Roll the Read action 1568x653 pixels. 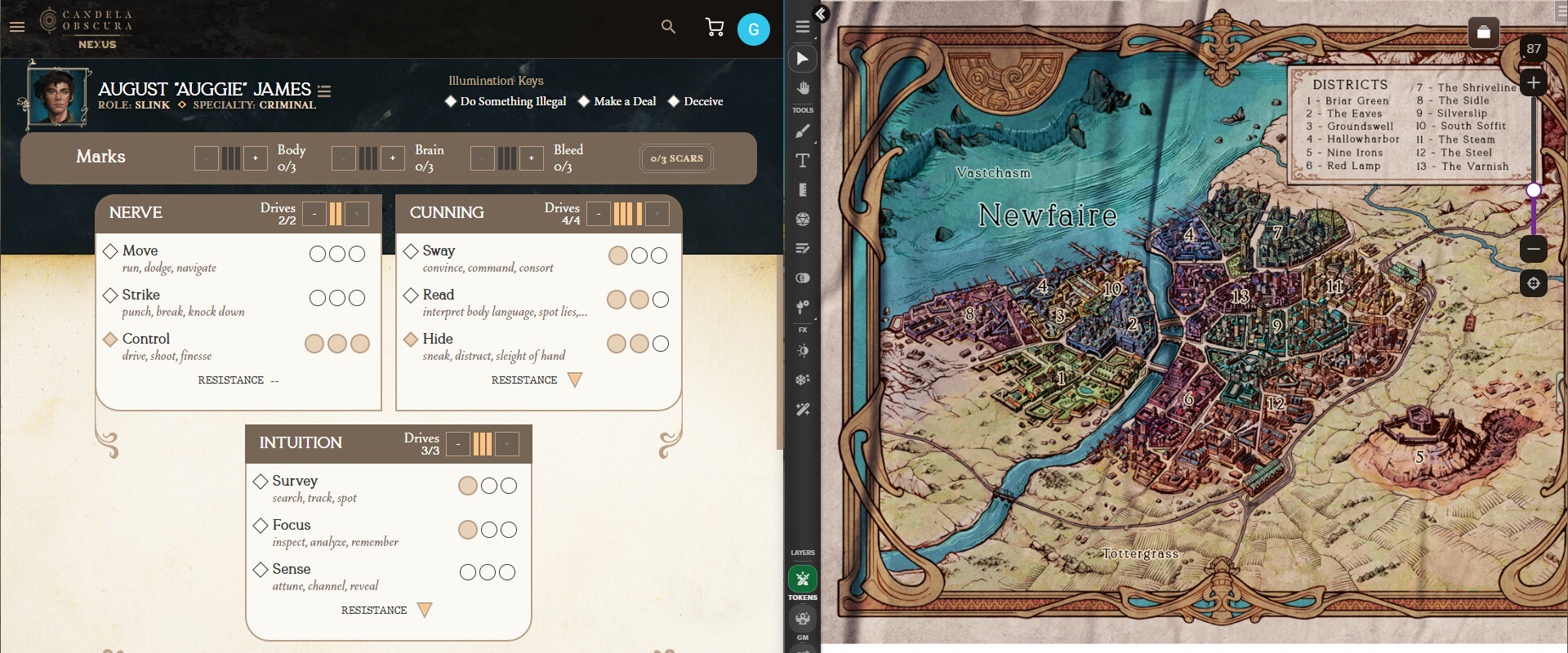tap(438, 295)
